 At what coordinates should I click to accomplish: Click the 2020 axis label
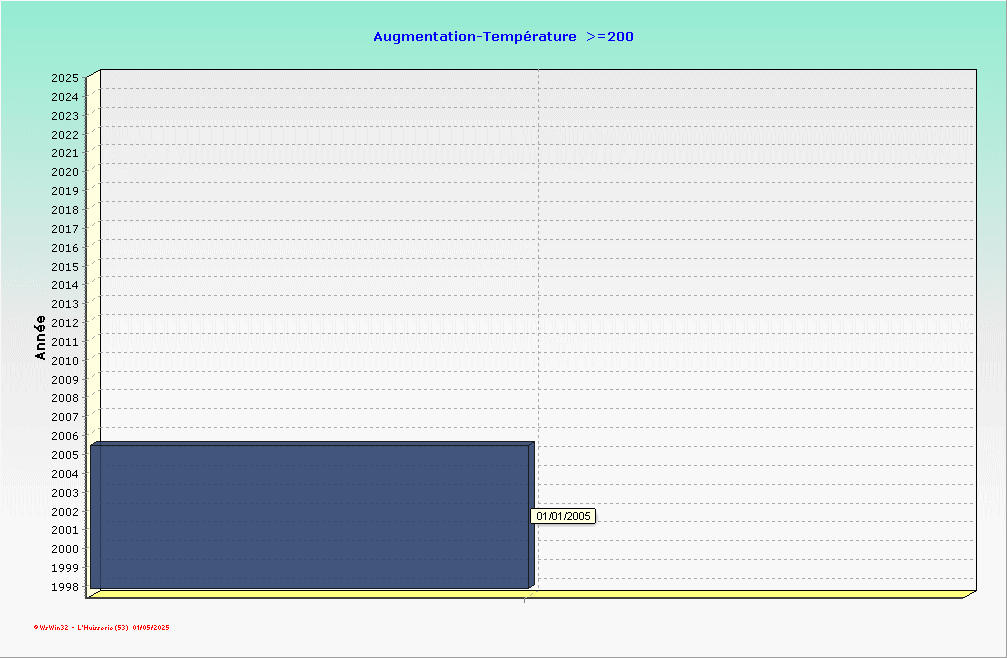(65, 172)
